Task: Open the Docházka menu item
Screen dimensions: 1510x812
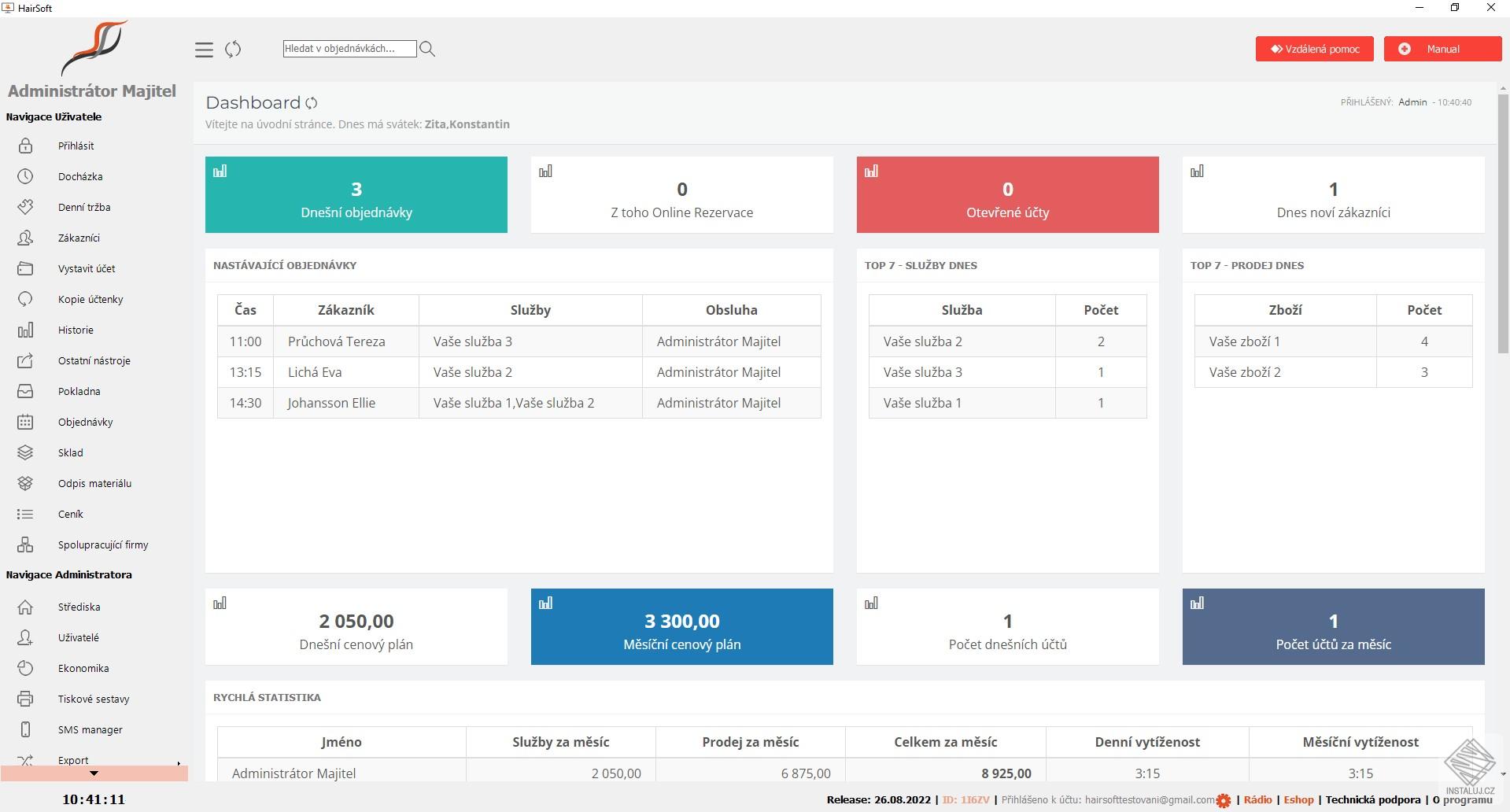Action: [x=80, y=176]
